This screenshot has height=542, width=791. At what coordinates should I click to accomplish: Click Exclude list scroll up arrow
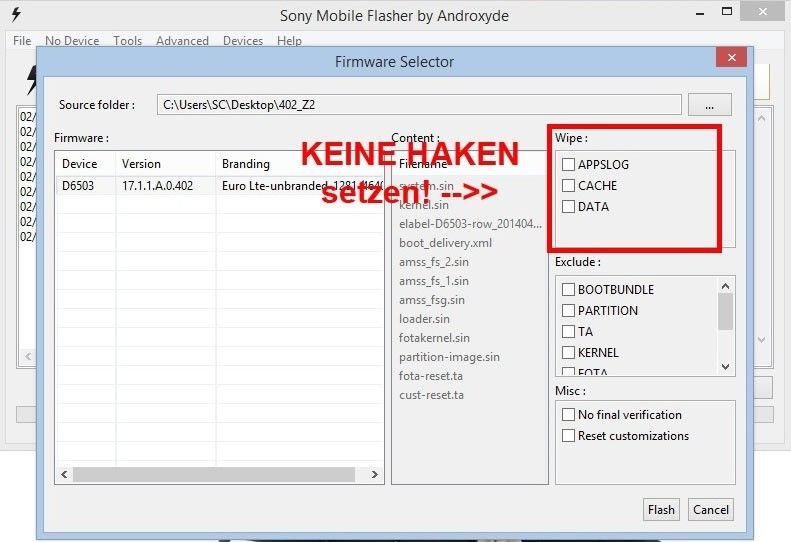[725, 286]
